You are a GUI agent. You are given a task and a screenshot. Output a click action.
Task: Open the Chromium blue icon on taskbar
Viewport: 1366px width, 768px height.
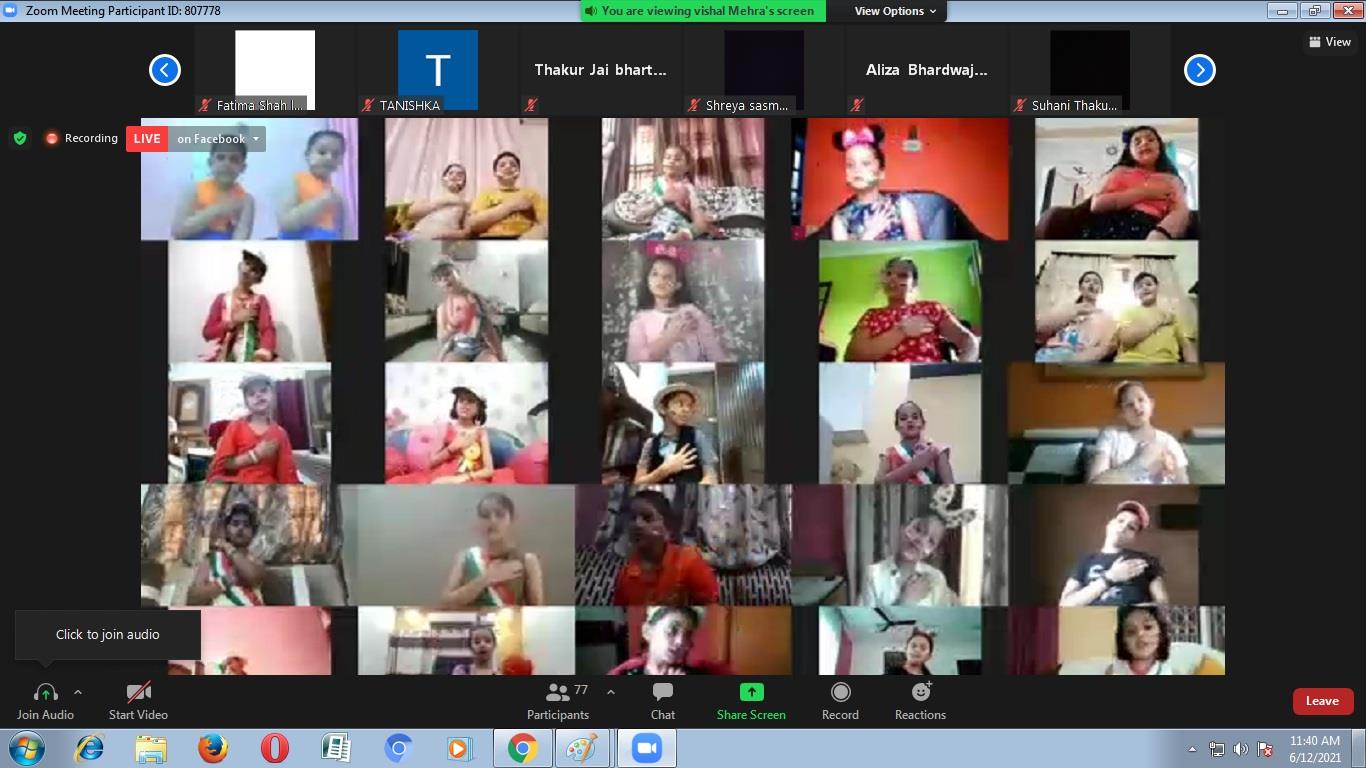[x=397, y=748]
